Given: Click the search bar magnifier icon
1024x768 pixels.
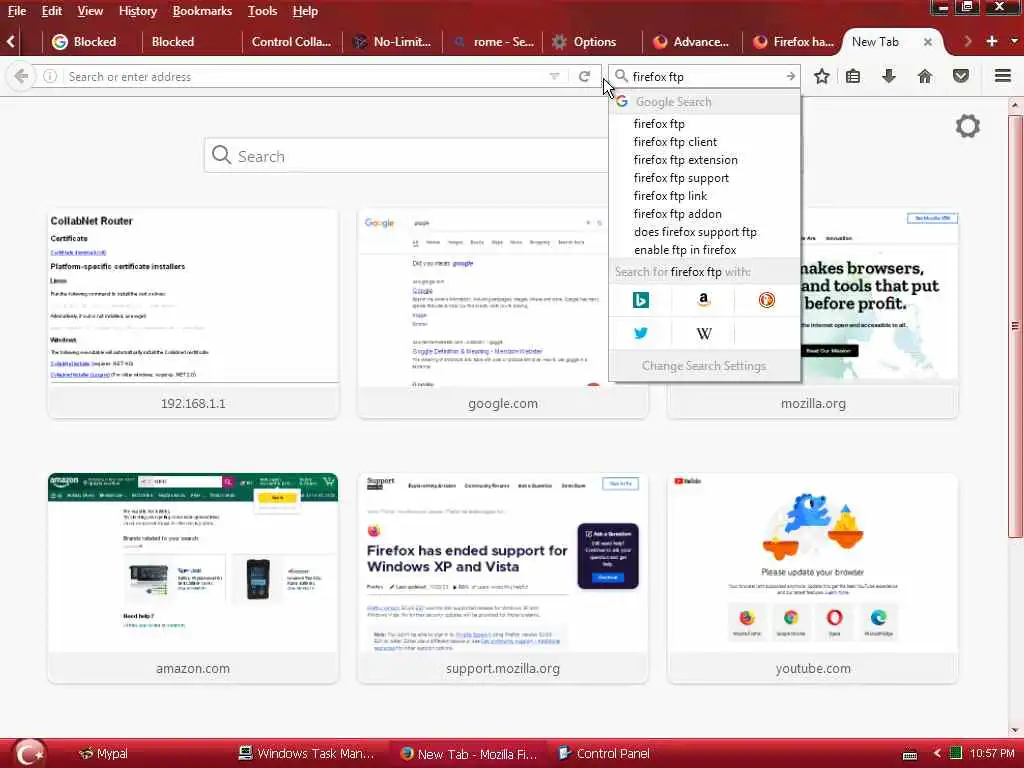Looking at the screenshot, I should pos(622,76).
